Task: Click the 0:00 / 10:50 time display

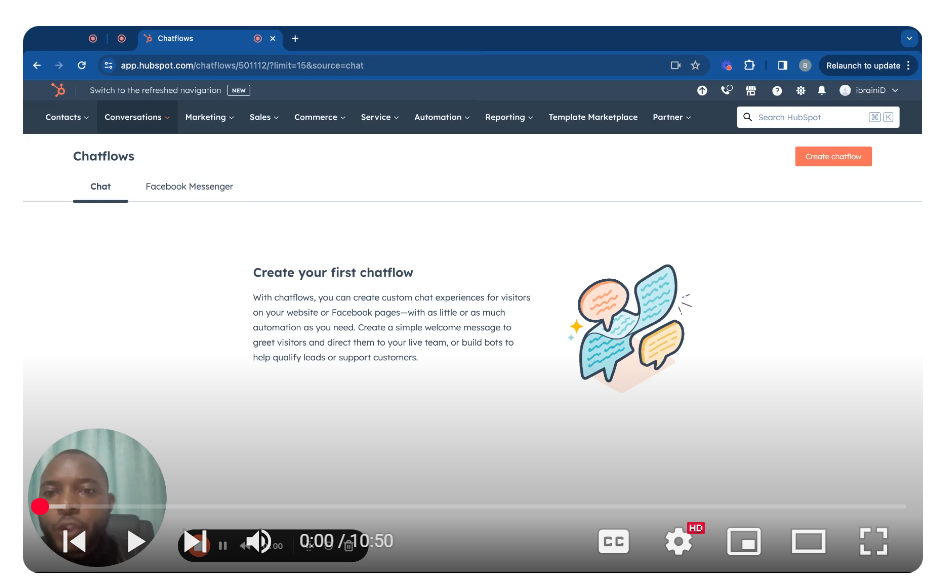Action: pyautogui.click(x=346, y=541)
